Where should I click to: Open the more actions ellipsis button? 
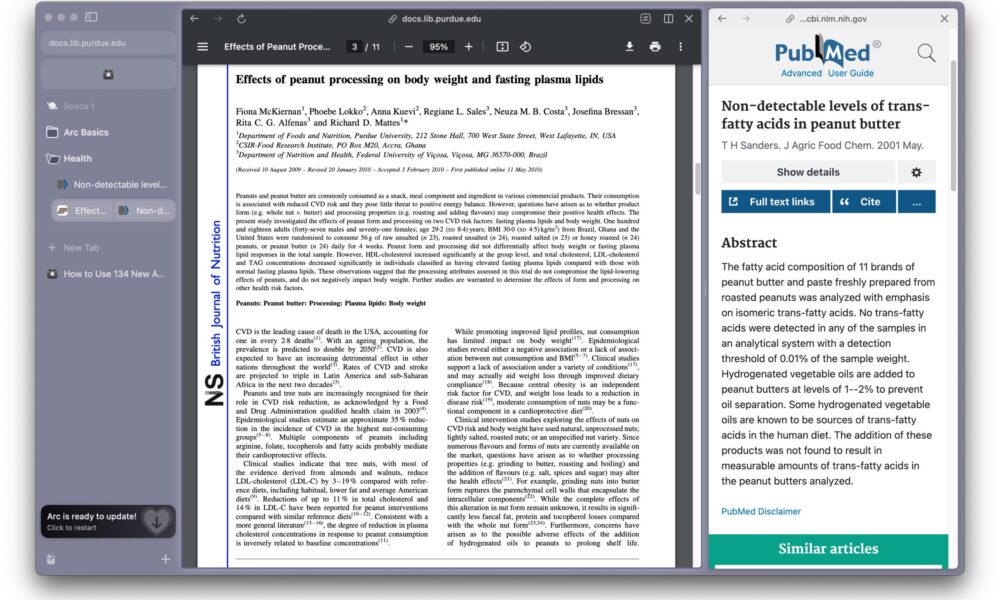click(x=916, y=201)
